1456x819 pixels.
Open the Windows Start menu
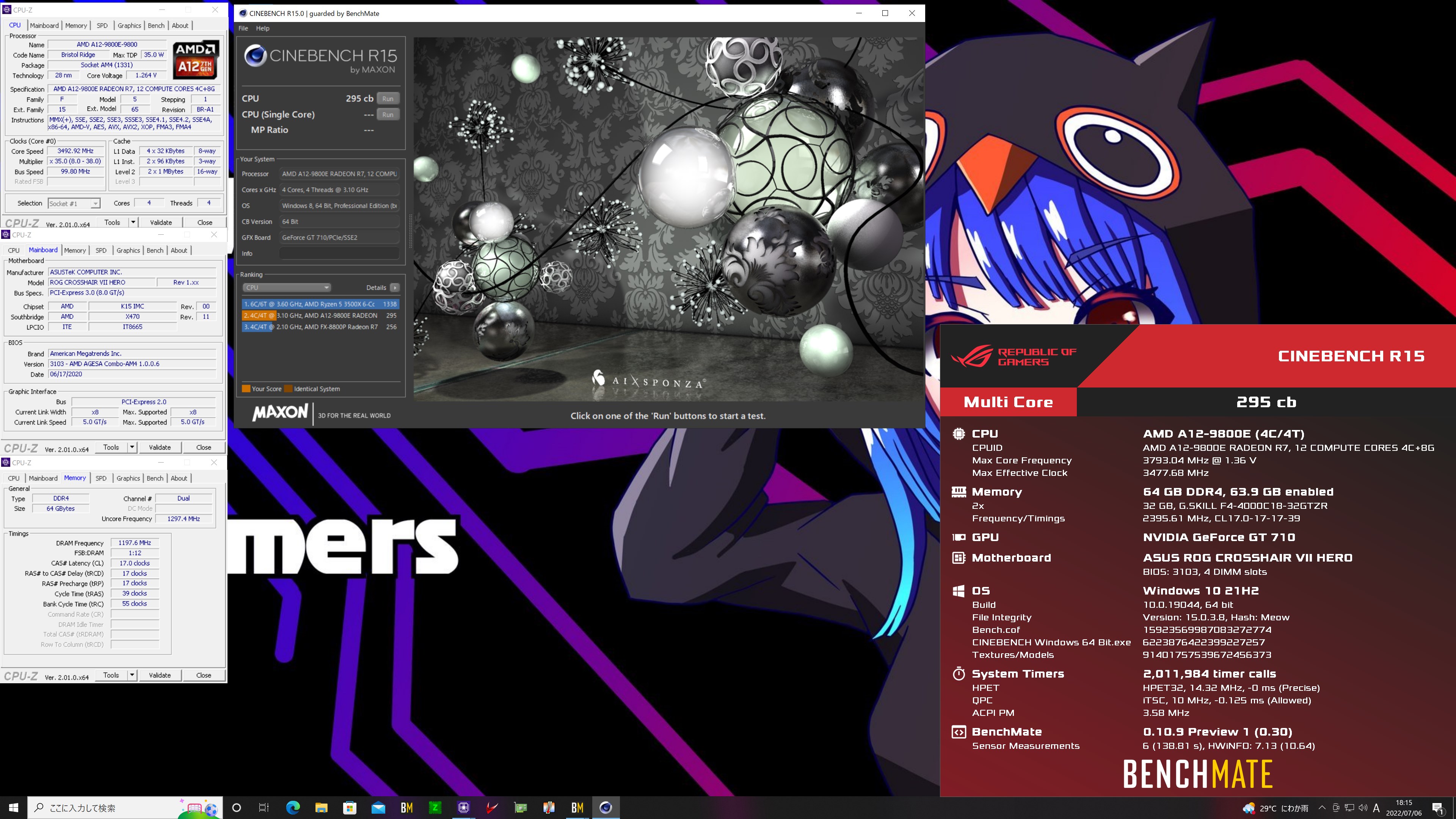[14, 808]
